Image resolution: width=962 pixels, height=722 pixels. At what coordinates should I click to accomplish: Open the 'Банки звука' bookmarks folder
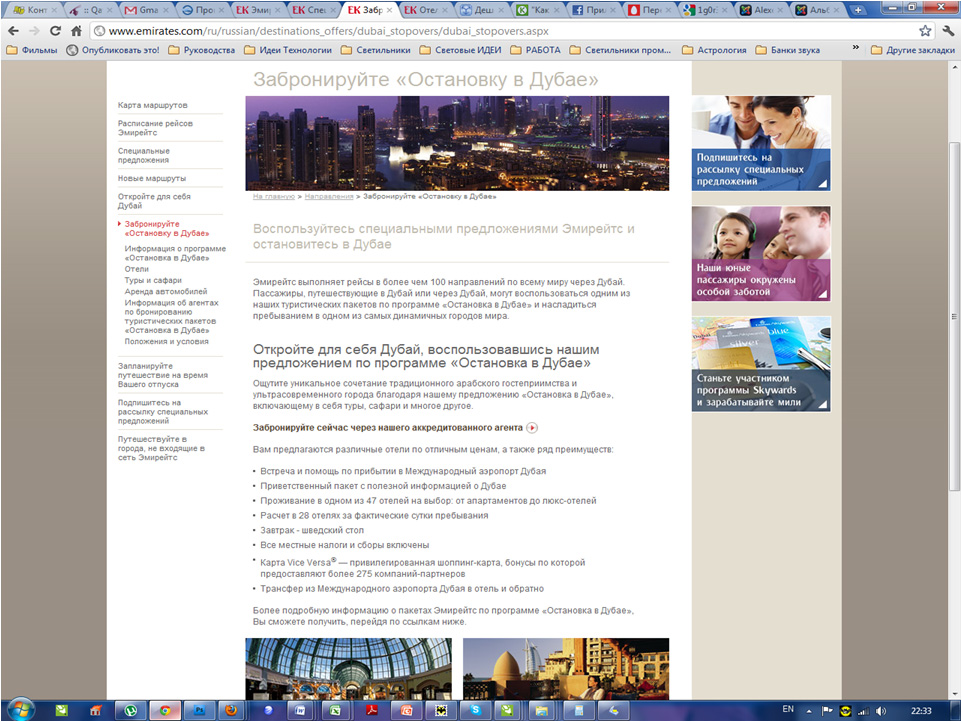coord(788,50)
